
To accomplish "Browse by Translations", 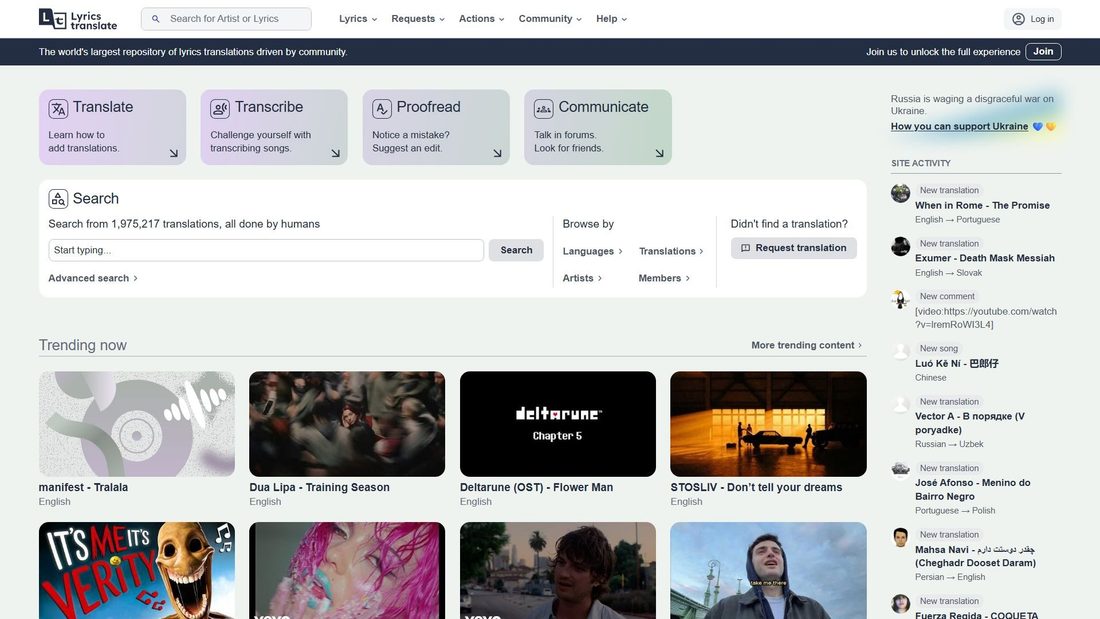I will pyautogui.click(x=671, y=251).
